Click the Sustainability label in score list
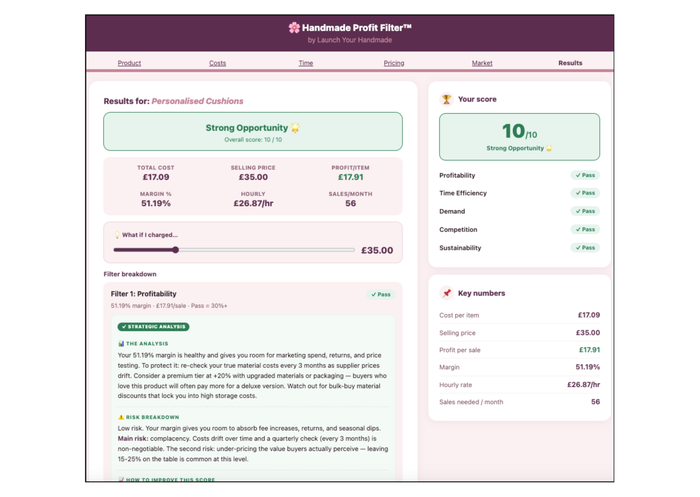 460,248
